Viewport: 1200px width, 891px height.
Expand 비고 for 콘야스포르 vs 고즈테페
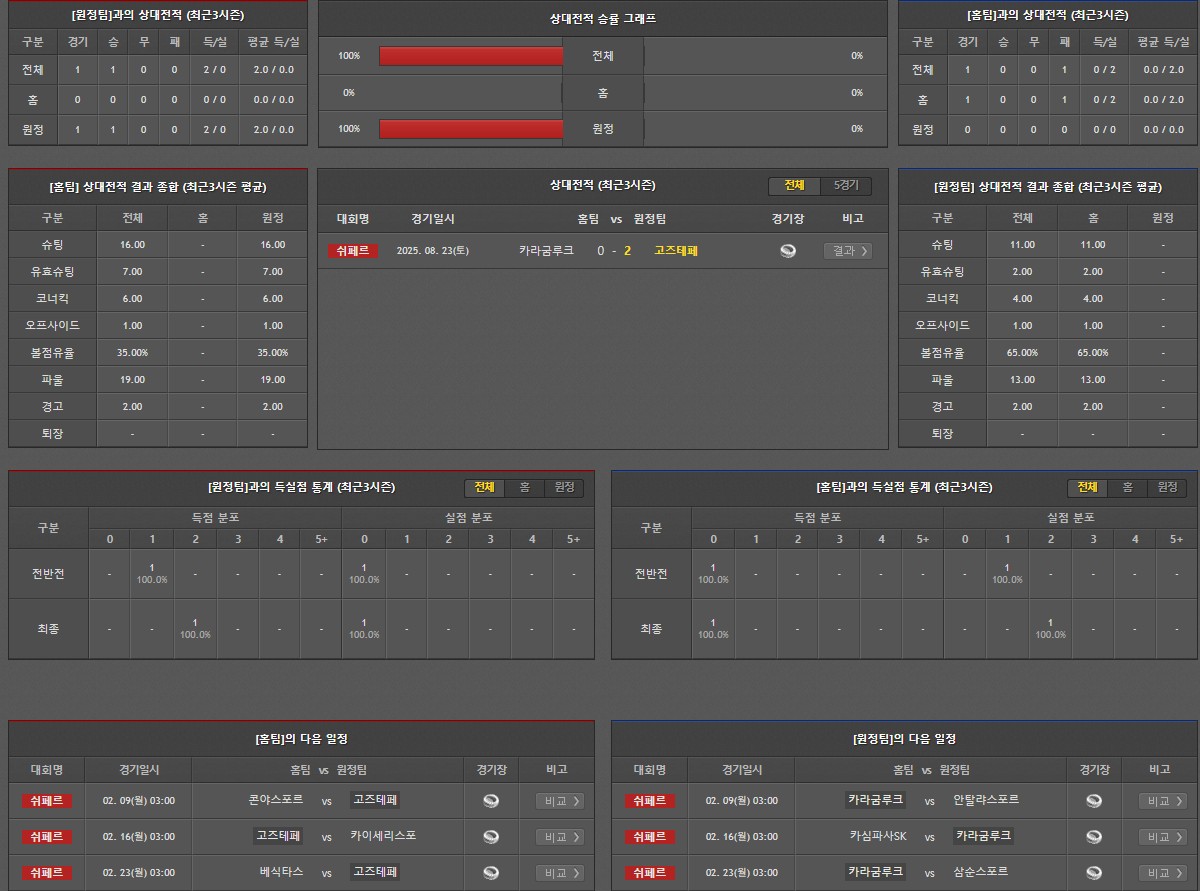[x=559, y=801]
